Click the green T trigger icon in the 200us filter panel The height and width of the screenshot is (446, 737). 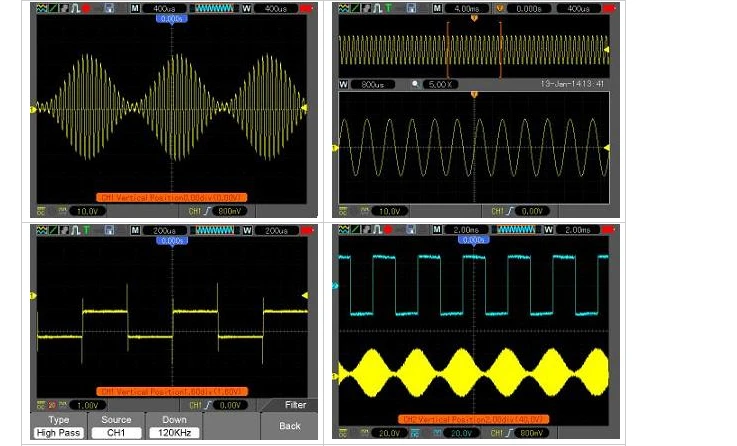[x=86, y=230]
